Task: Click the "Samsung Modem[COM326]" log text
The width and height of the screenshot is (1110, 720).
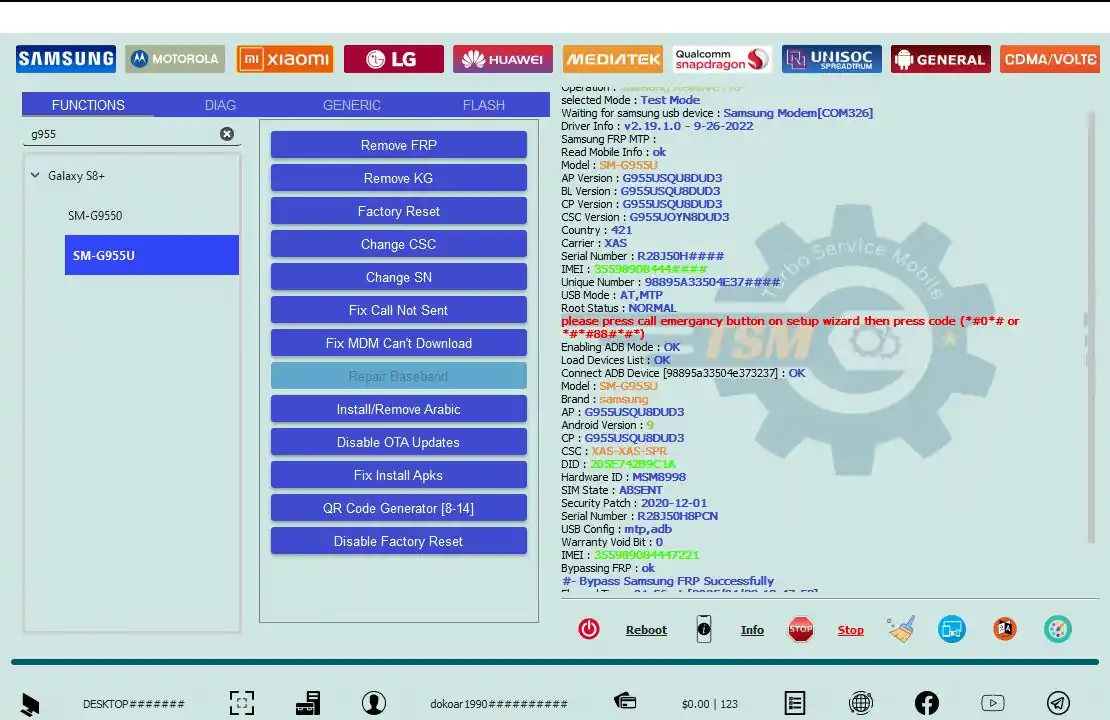Action: (x=798, y=113)
